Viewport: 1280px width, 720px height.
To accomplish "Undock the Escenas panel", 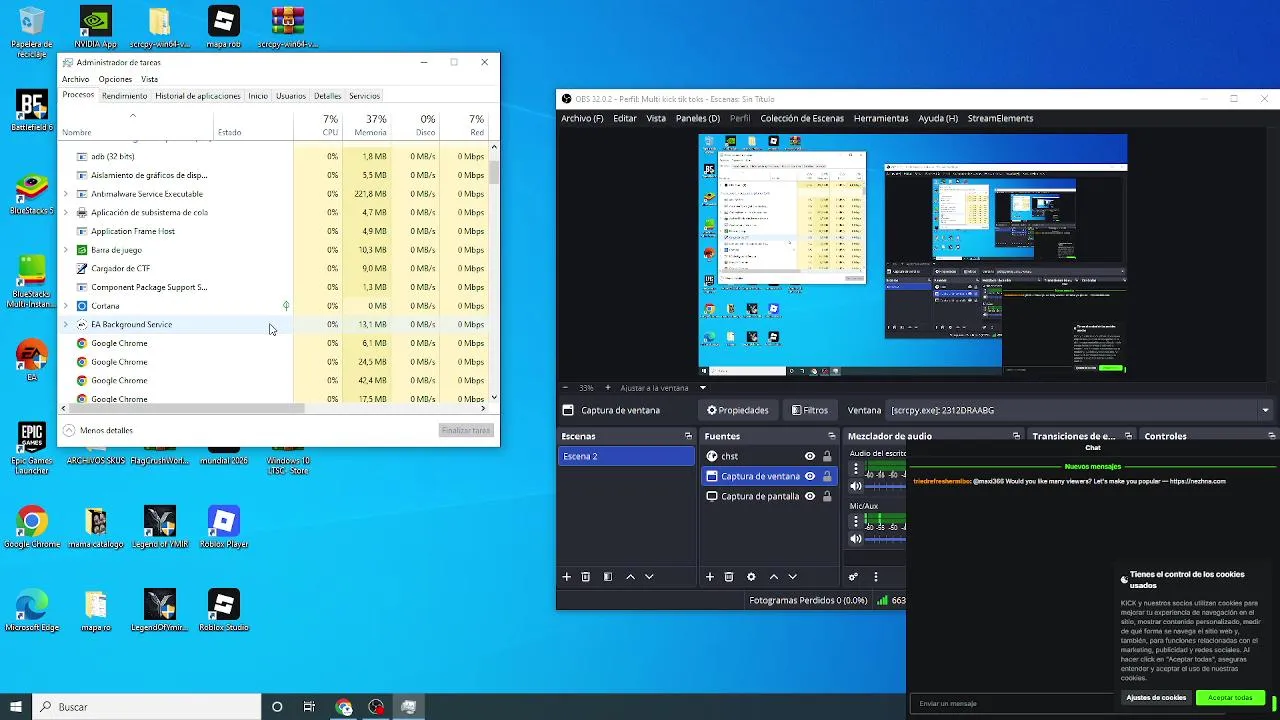I will pos(688,436).
